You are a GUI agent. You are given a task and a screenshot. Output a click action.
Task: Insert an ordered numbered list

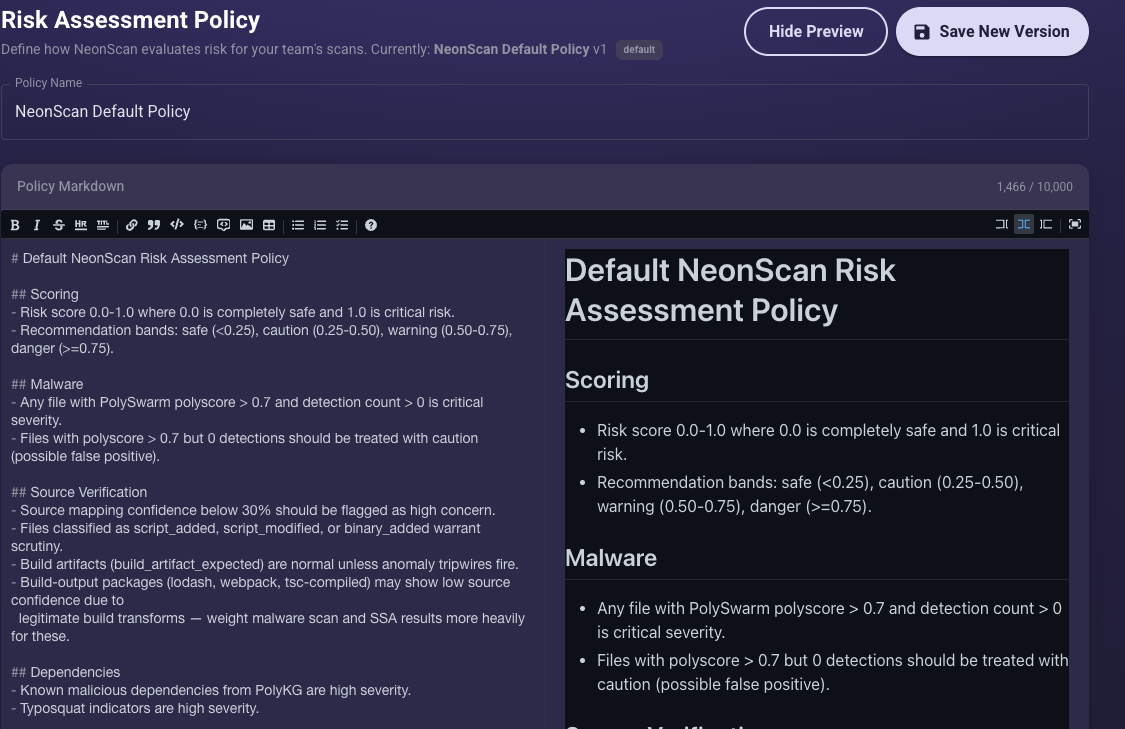(320, 225)
